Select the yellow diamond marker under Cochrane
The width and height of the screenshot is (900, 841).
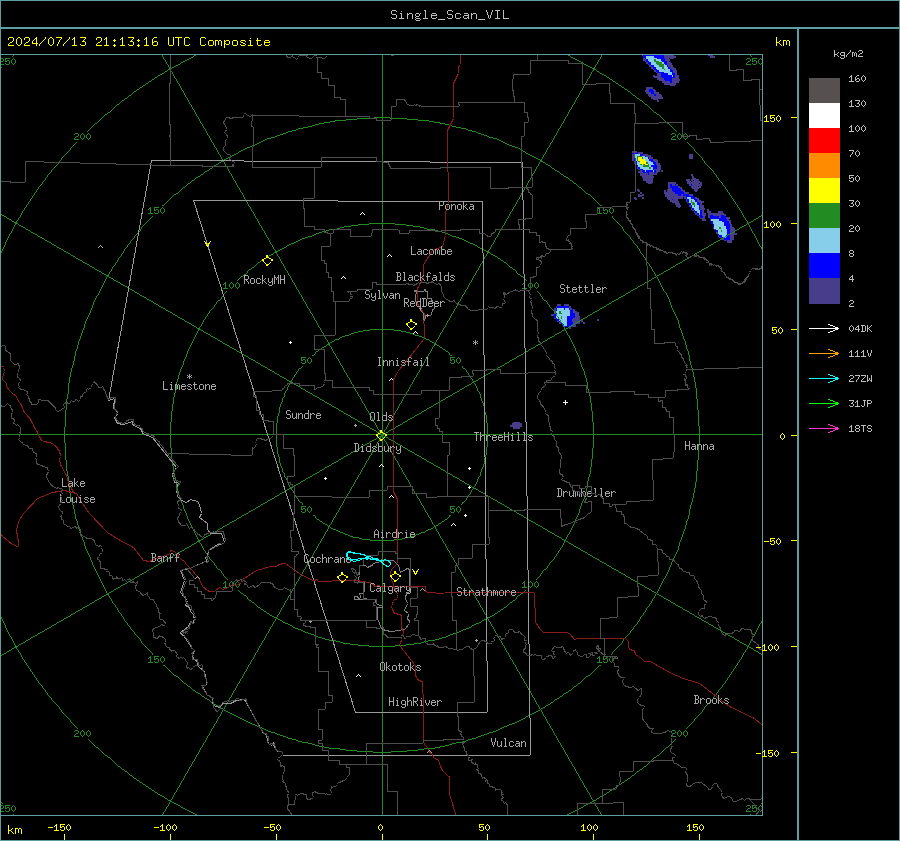(343, 577)
